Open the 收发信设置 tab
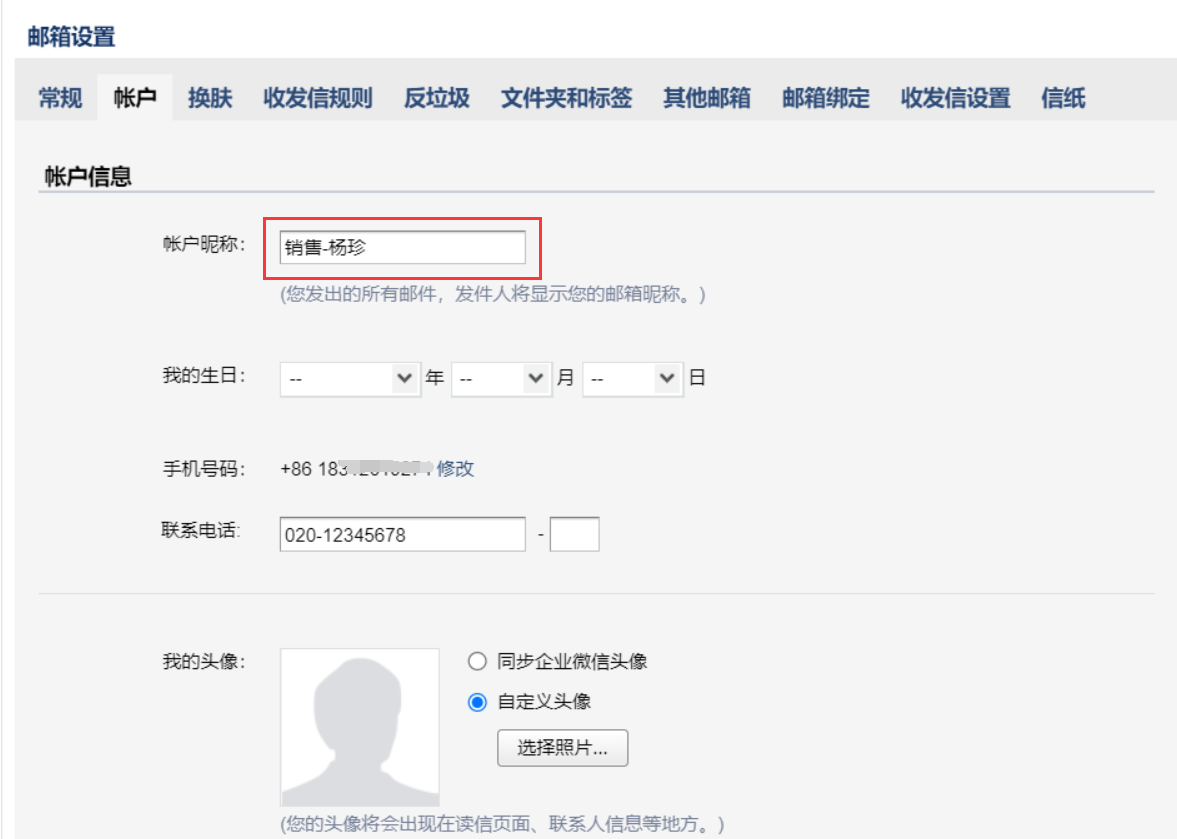 coord(955,98)
